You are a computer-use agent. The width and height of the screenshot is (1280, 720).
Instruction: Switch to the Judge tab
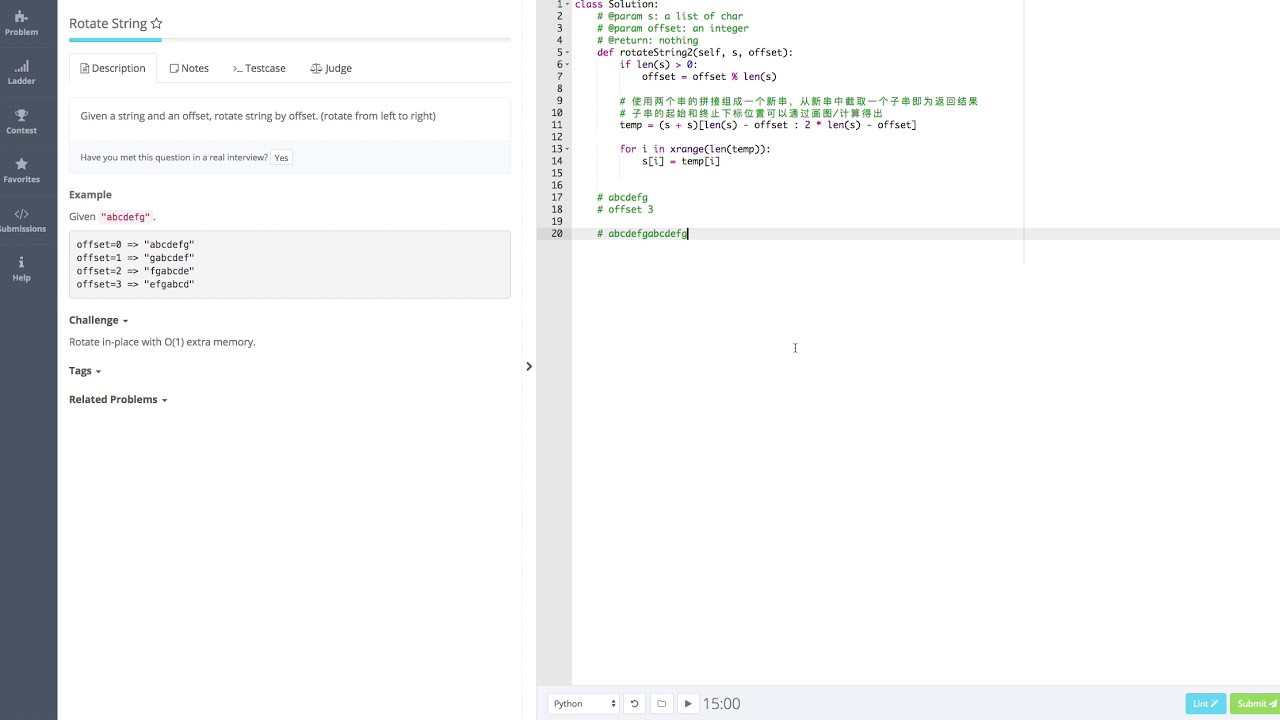click(x=331, y=68)
